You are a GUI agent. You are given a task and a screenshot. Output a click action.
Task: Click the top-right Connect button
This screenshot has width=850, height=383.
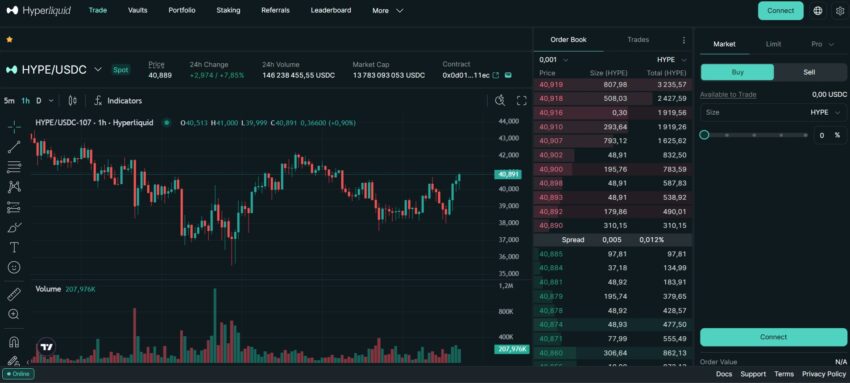coord(781,10)
